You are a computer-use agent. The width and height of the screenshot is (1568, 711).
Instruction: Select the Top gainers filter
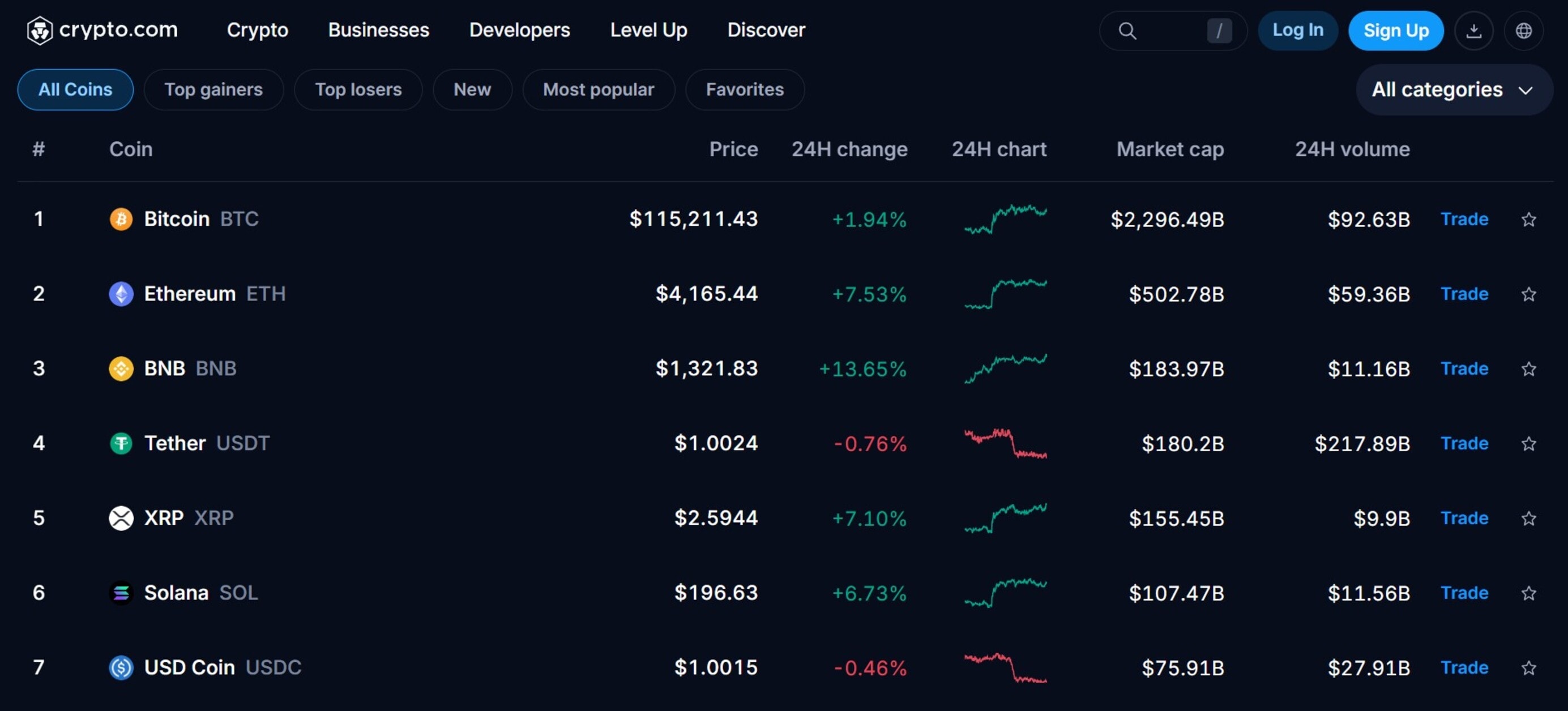[x=213, y=89]
